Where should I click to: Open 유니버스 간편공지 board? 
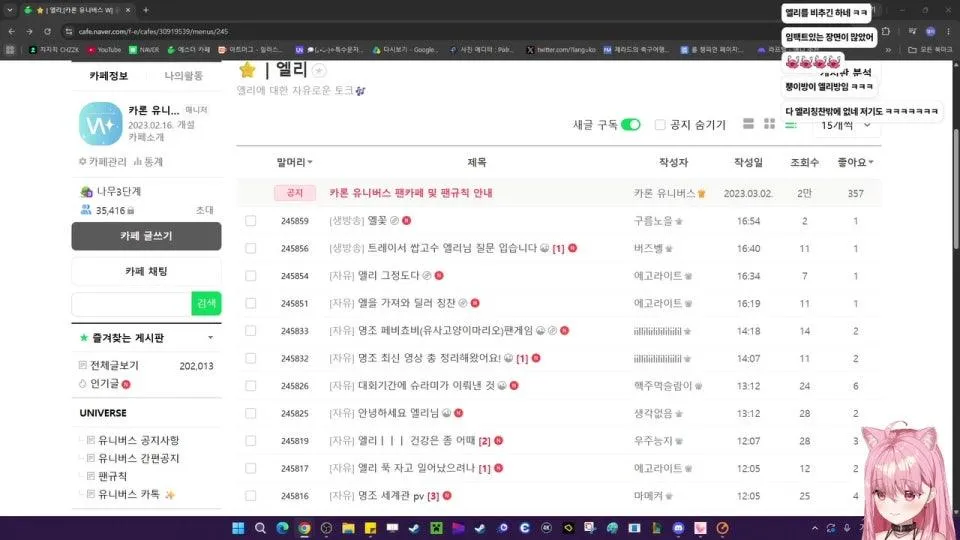pyautogui.click(x=138, y=458)
